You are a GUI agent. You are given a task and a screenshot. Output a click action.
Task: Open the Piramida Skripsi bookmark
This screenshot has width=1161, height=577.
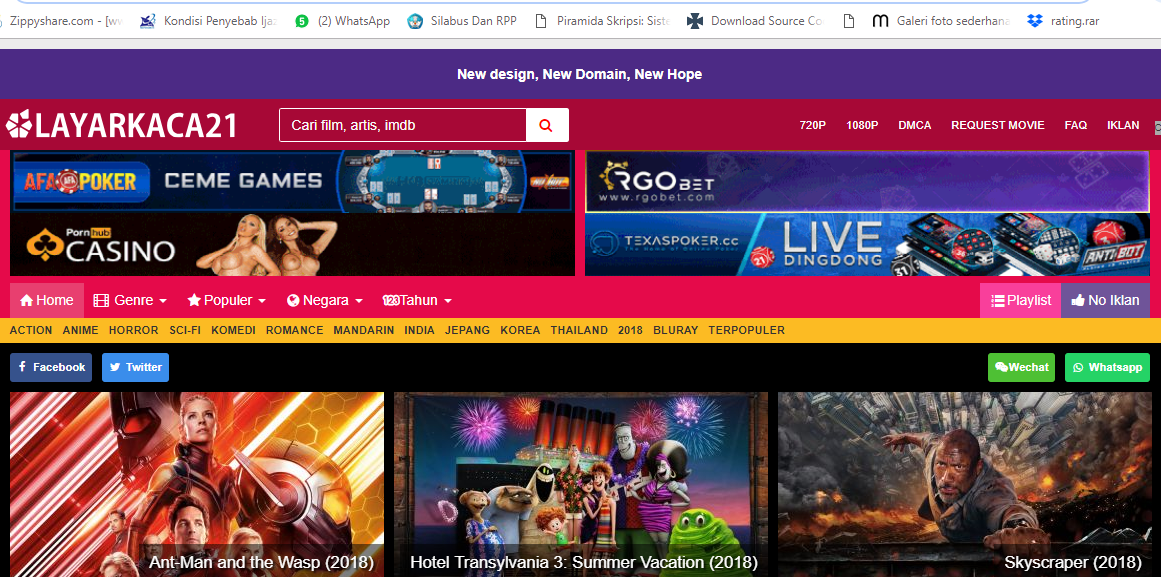coord(603,21)
